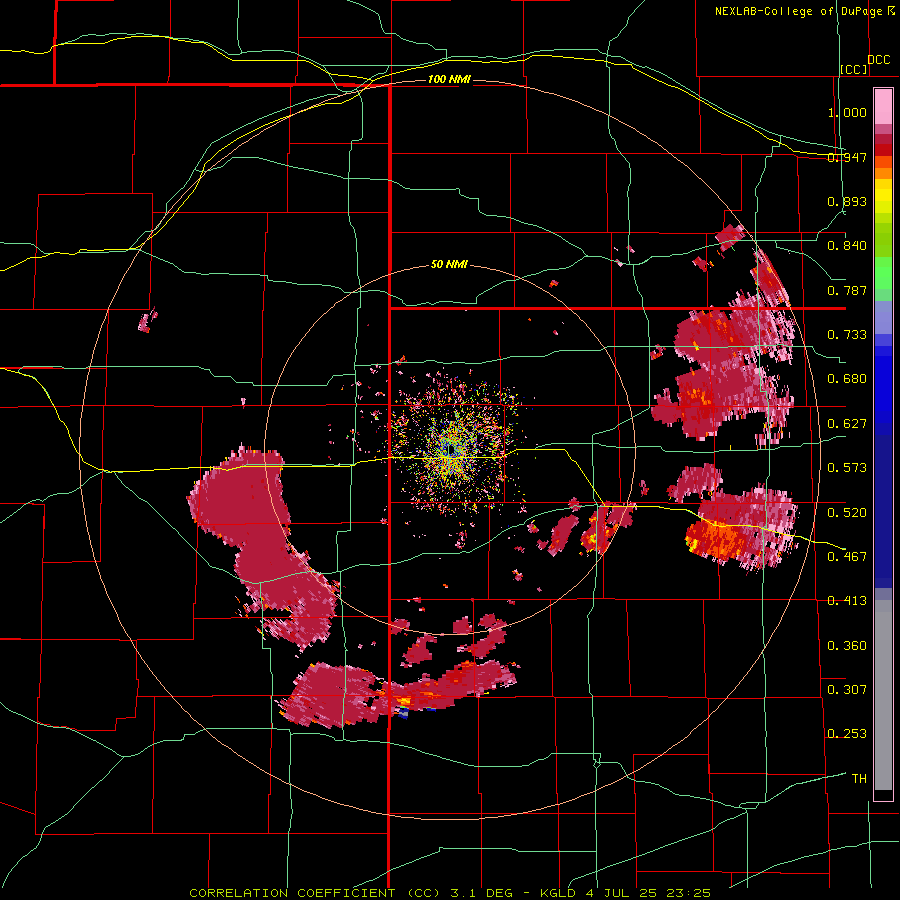
Task: Pick the gray band on the color scale
Action: tap(883, 695)
